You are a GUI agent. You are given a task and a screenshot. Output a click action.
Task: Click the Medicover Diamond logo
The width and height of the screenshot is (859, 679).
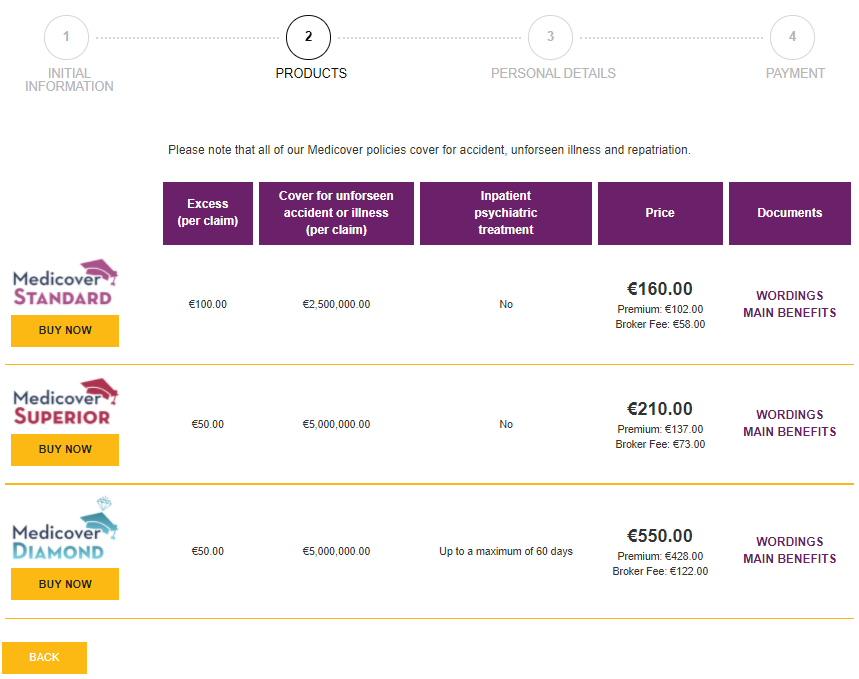tap(65, 530)
